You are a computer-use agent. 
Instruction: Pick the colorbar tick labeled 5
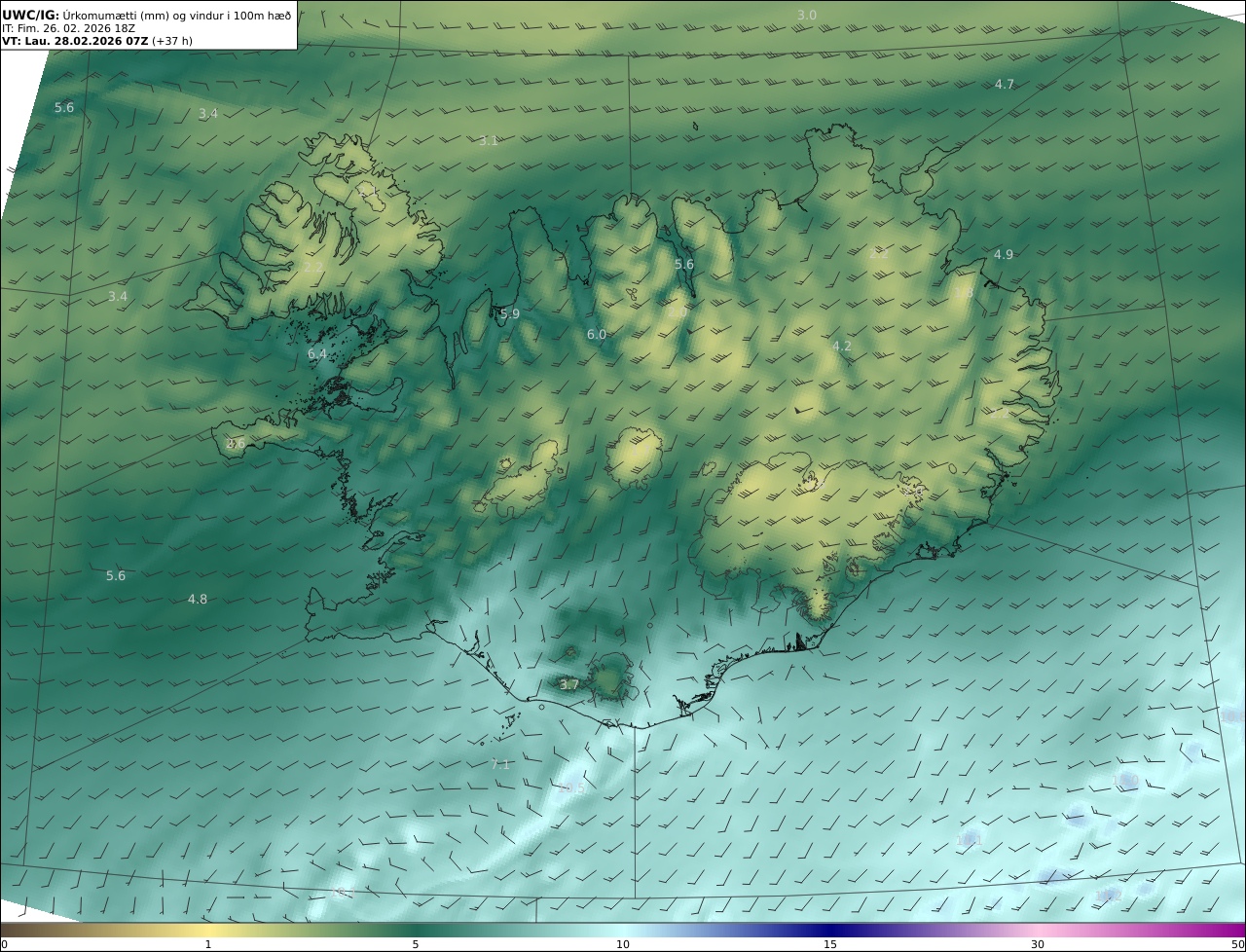pyautogui.click(x=416, y=944)
